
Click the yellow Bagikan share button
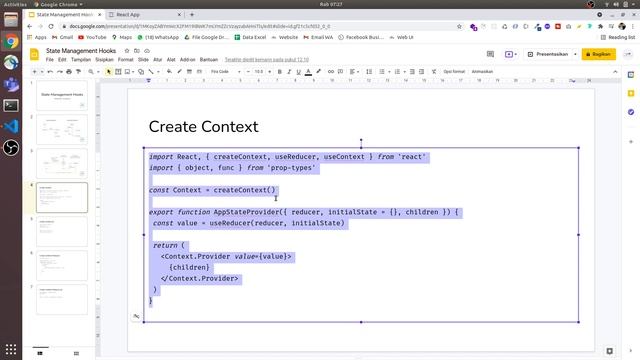pyautogui.click(x=598, y=54)
